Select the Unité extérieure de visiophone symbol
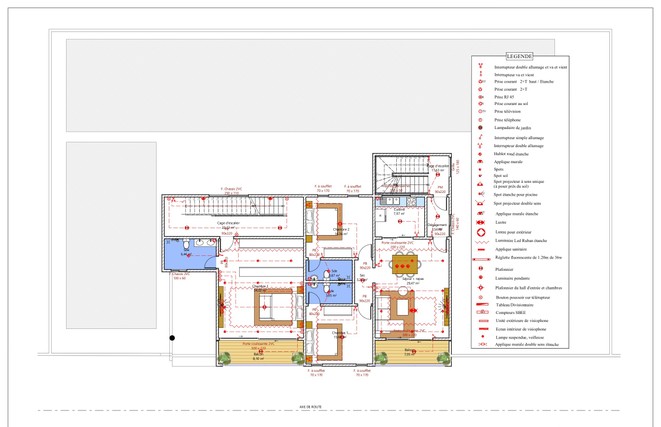The image size is (661, 427). tap(482, 321)
